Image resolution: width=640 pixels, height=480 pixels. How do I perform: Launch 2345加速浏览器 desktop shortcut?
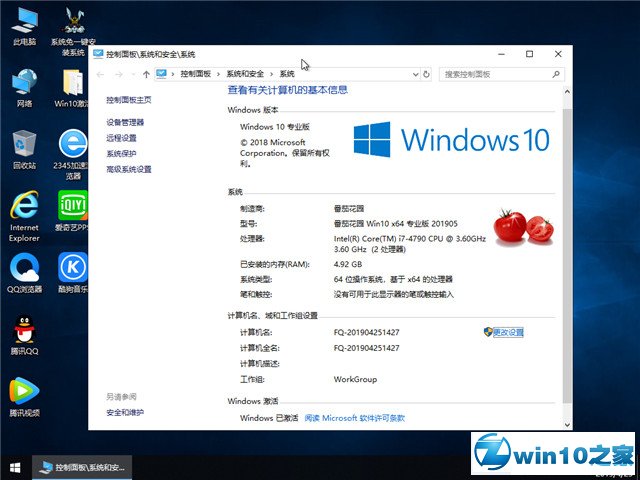tap(72, 154)
